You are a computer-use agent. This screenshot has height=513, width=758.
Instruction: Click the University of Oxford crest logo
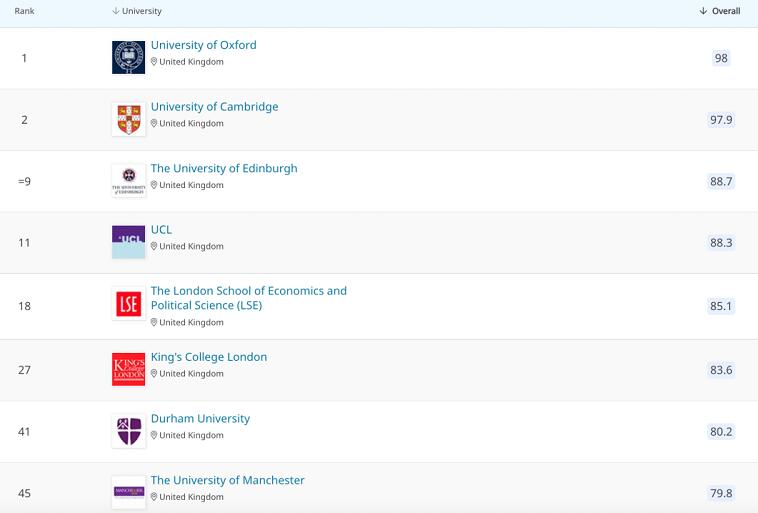128,57
